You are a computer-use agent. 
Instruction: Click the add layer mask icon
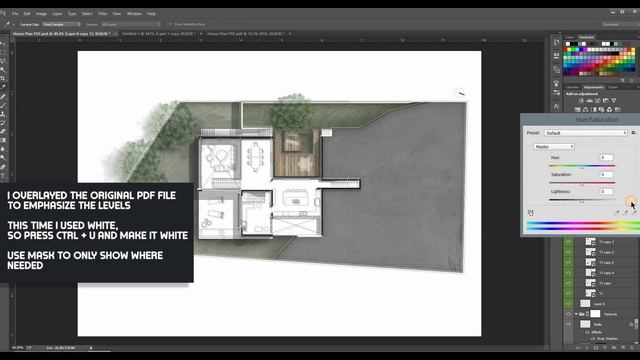click(x=596, y=348)
